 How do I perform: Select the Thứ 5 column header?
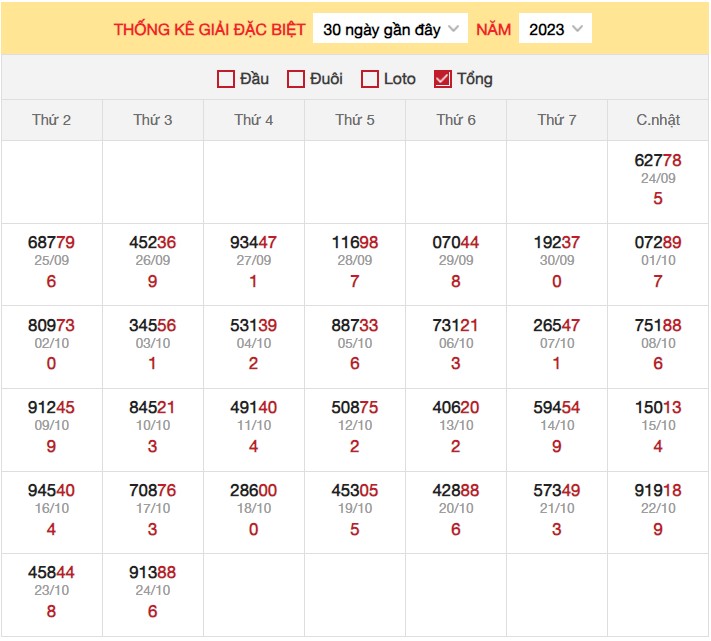355,120
